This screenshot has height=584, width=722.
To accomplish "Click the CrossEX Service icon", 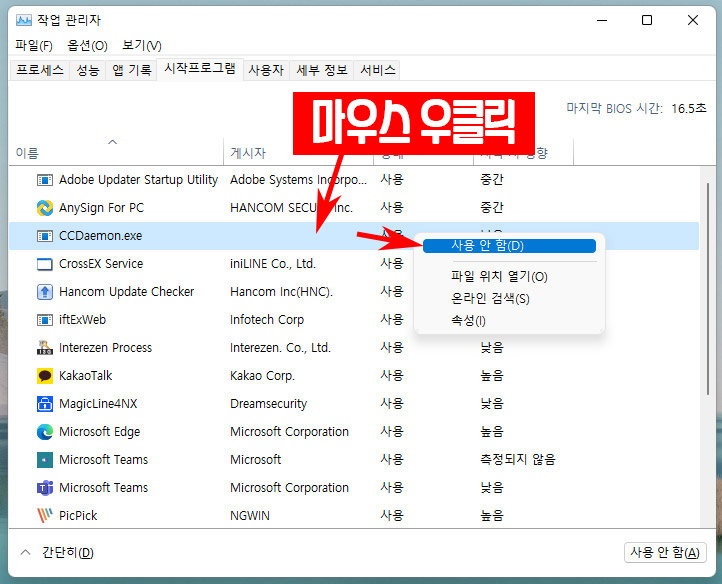I will 45,264.
